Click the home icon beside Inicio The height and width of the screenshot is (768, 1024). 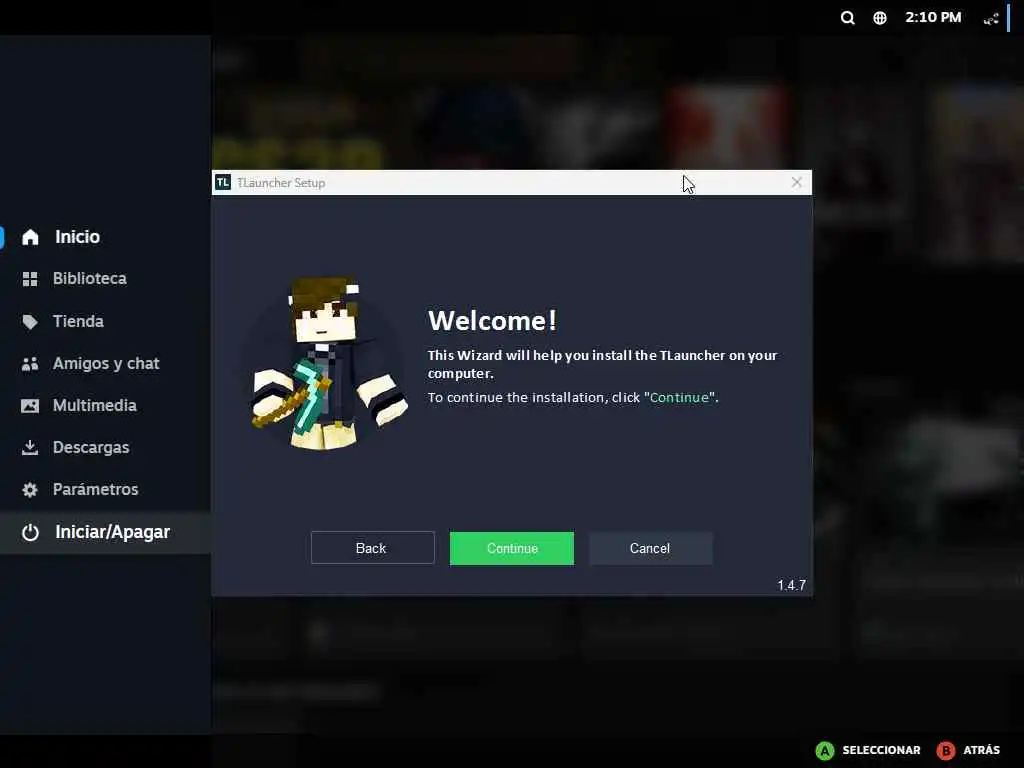[x=30, y=236]
